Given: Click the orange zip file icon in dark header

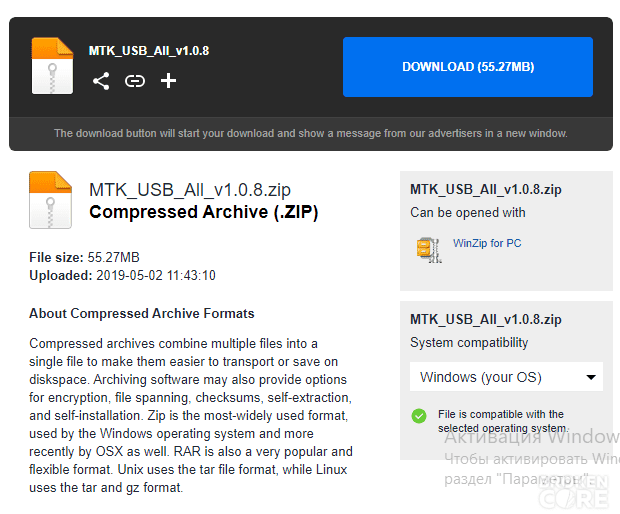Looking at the screenshot, I should (52, 66).
